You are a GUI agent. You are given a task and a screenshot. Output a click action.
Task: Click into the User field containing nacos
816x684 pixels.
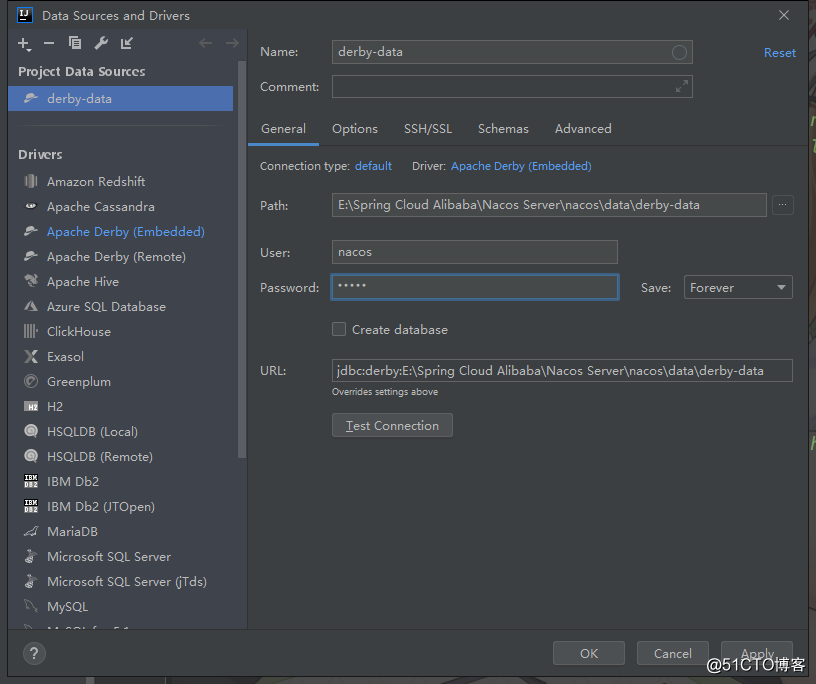pos(475,252)
